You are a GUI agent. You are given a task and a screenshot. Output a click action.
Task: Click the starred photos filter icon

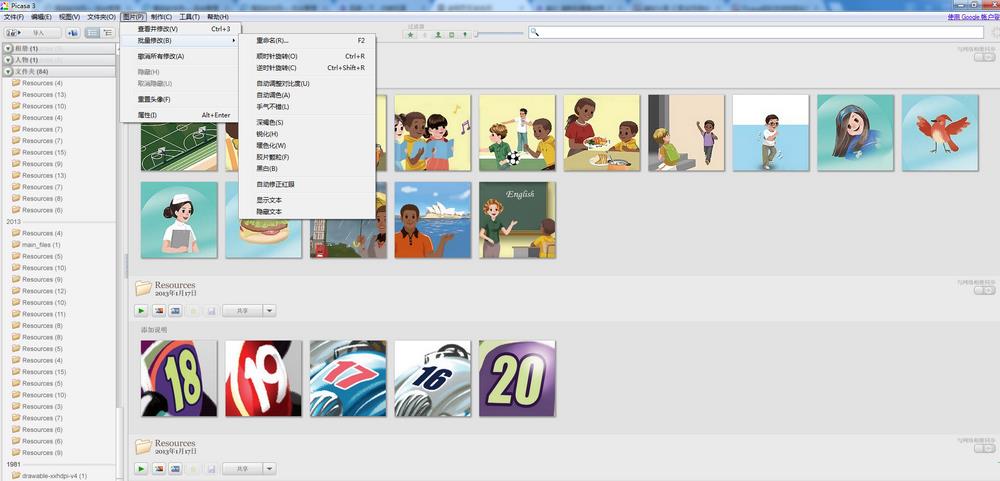point(410,34)
